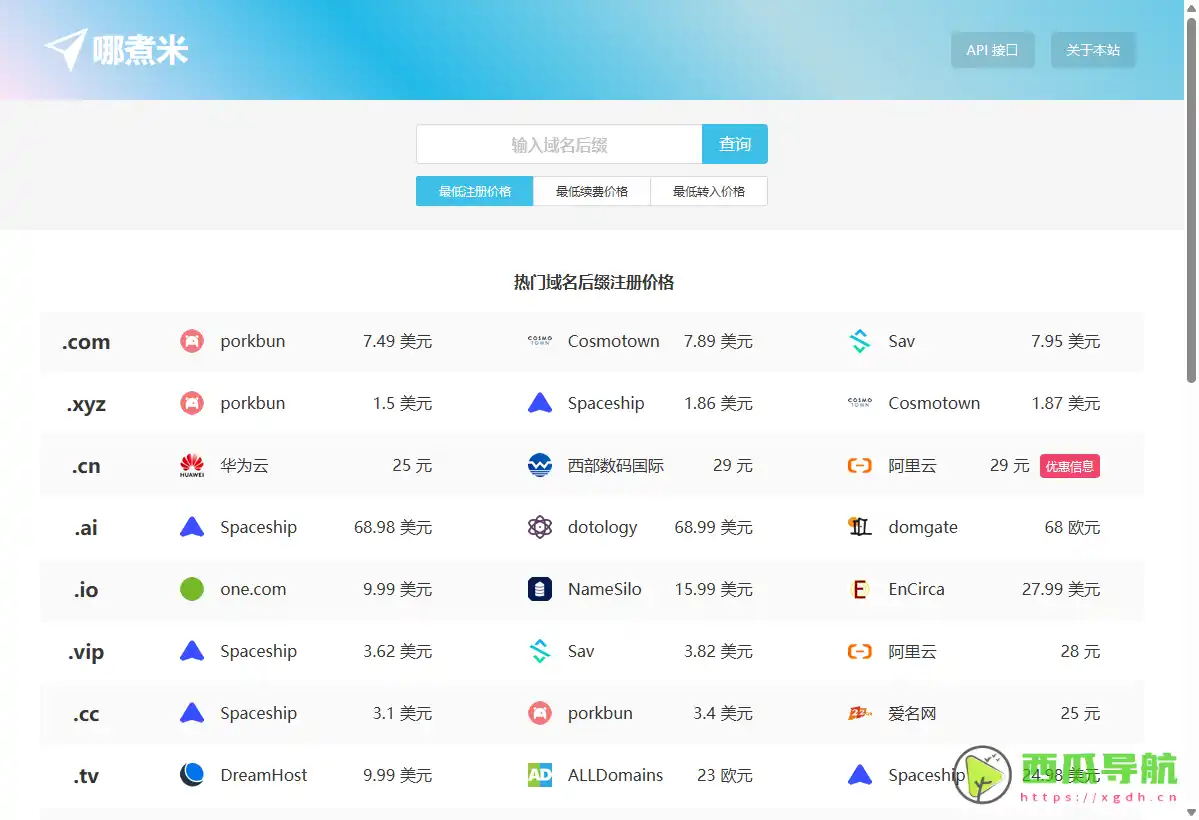Screen dimensions: 1199x820
Task: Click the paper plane site logo
Action: point(66,49)
